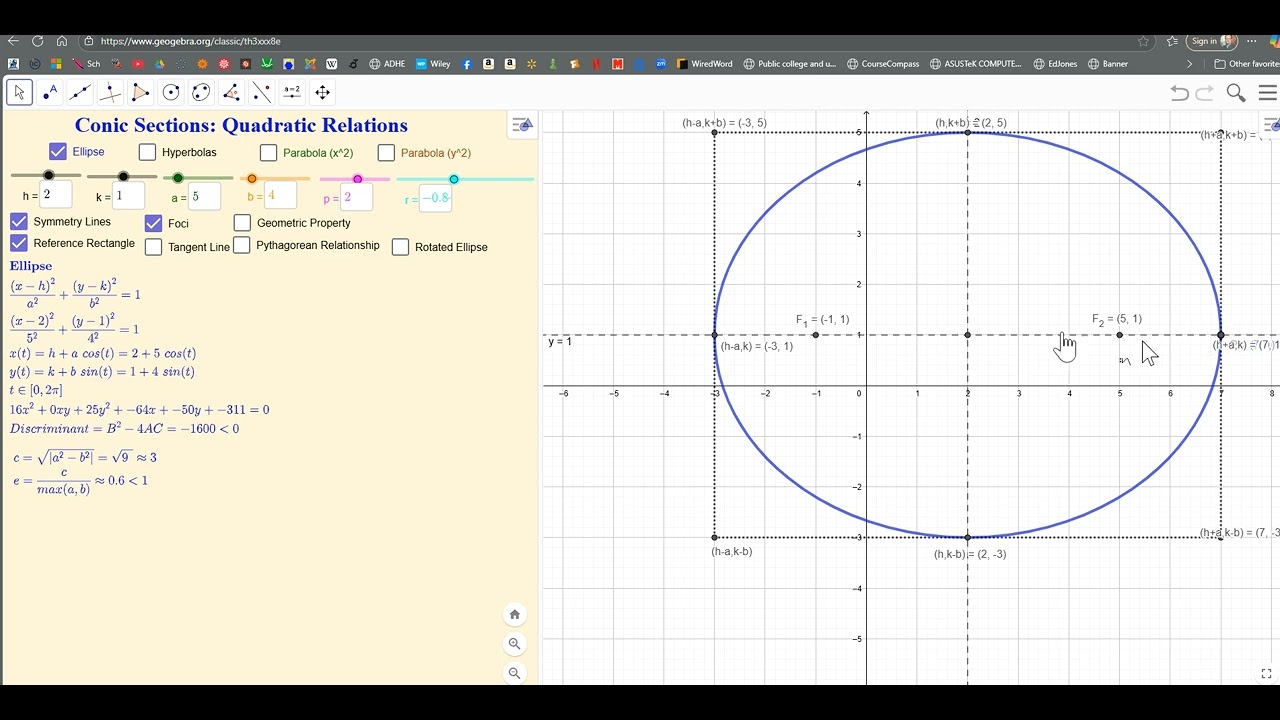Click the Home standard view button
This screenshot has height=720, width=1280.
pyautogui.click(x=514, y=614)
